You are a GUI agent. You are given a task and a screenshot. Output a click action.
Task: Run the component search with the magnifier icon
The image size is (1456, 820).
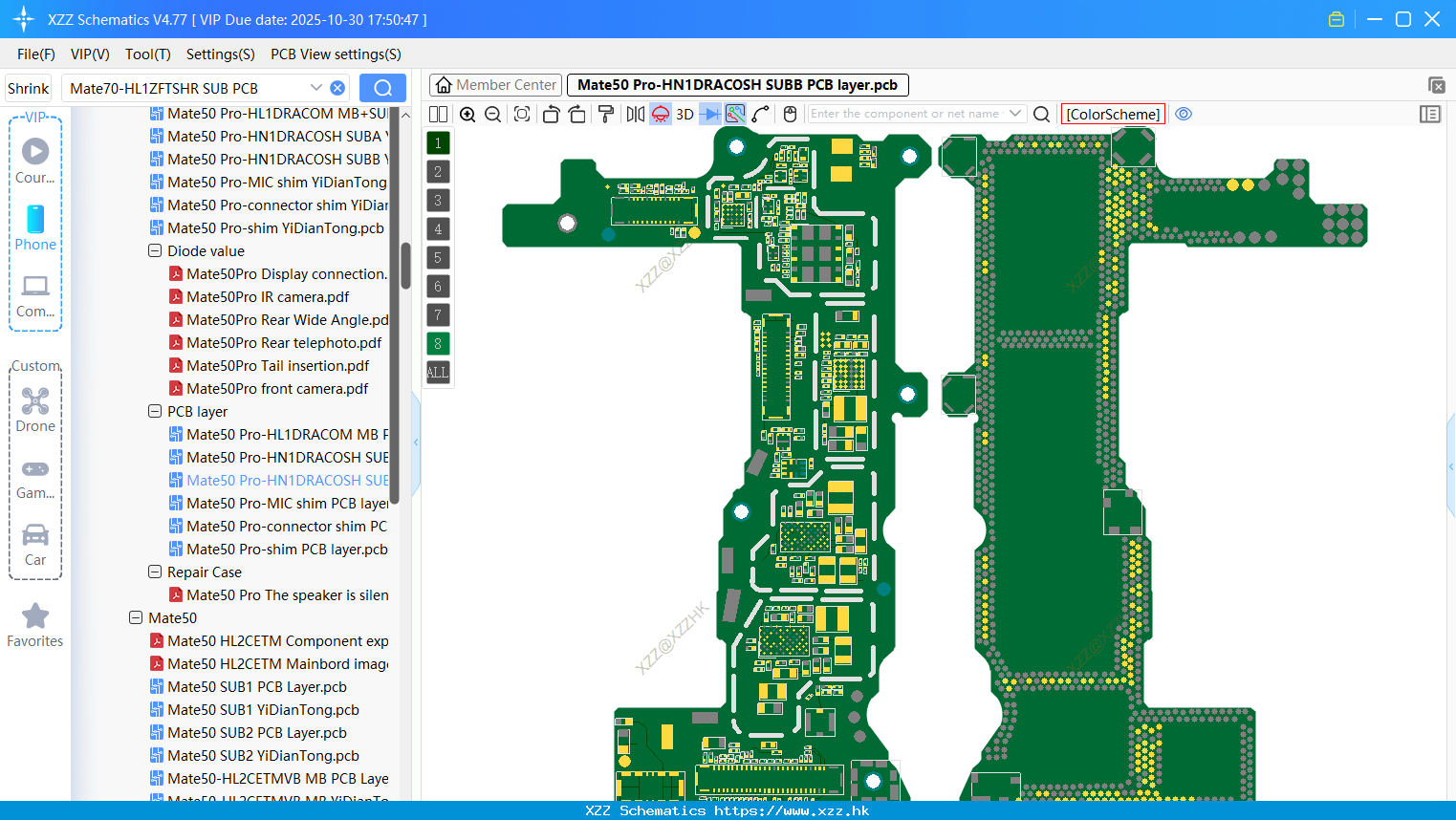(1042, 114)
